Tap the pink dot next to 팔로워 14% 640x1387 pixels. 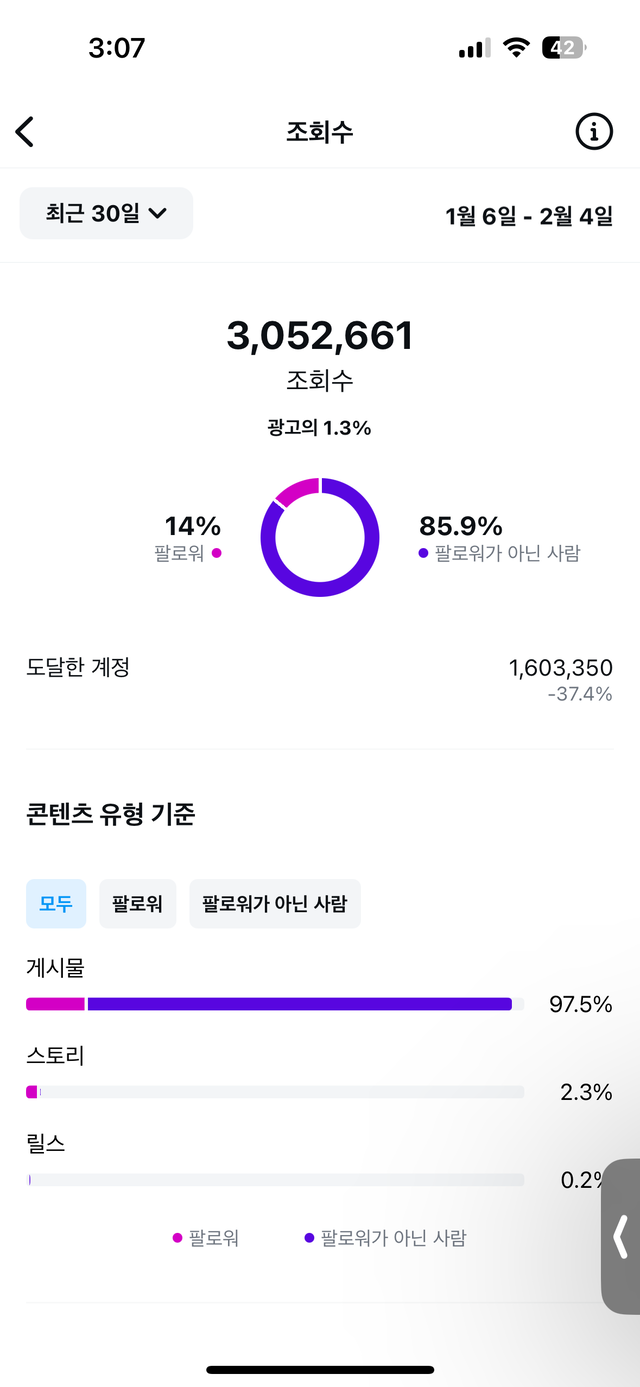(x=216, y=553)
